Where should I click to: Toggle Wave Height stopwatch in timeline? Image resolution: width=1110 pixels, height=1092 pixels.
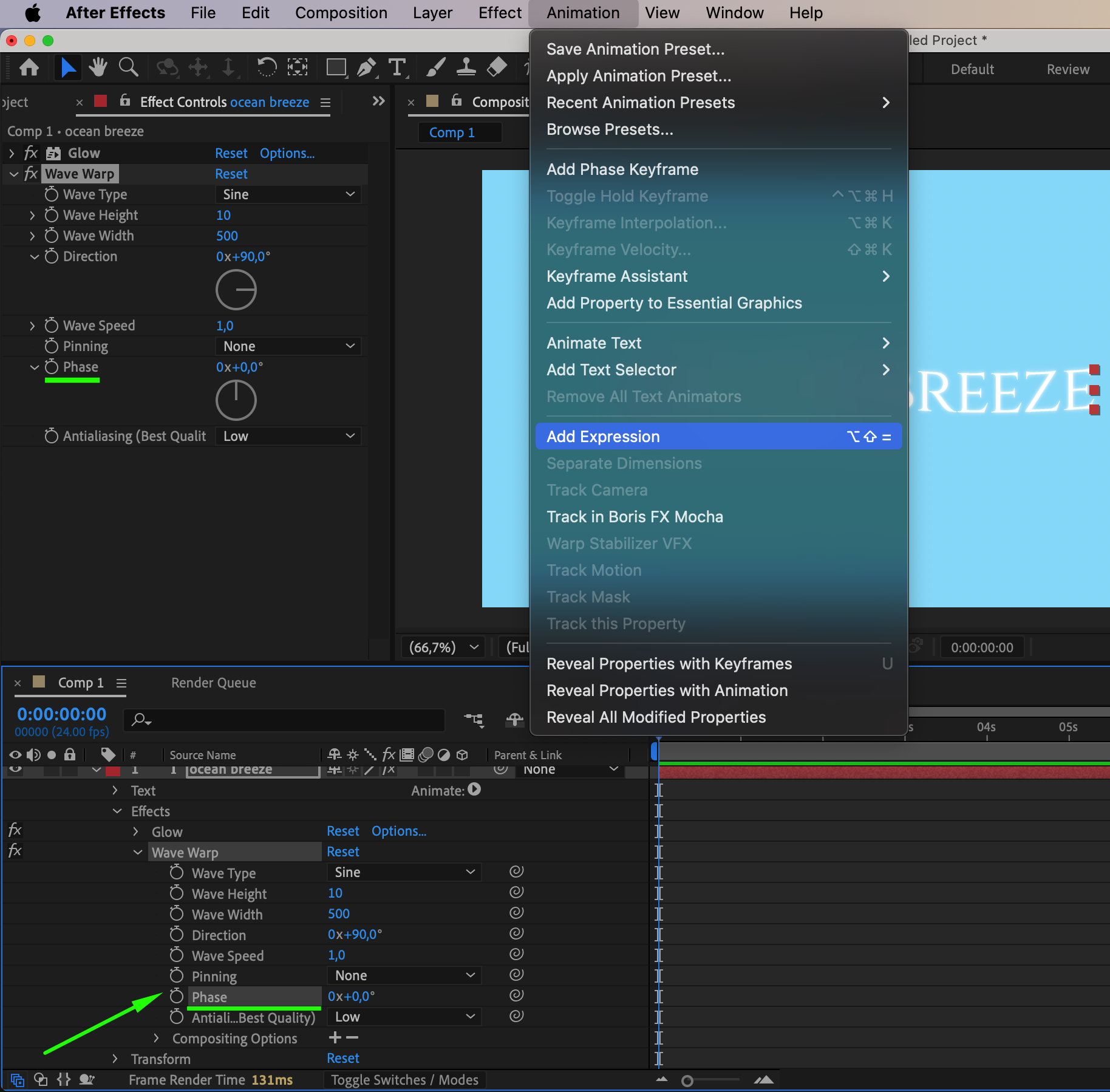pos(176,893)
